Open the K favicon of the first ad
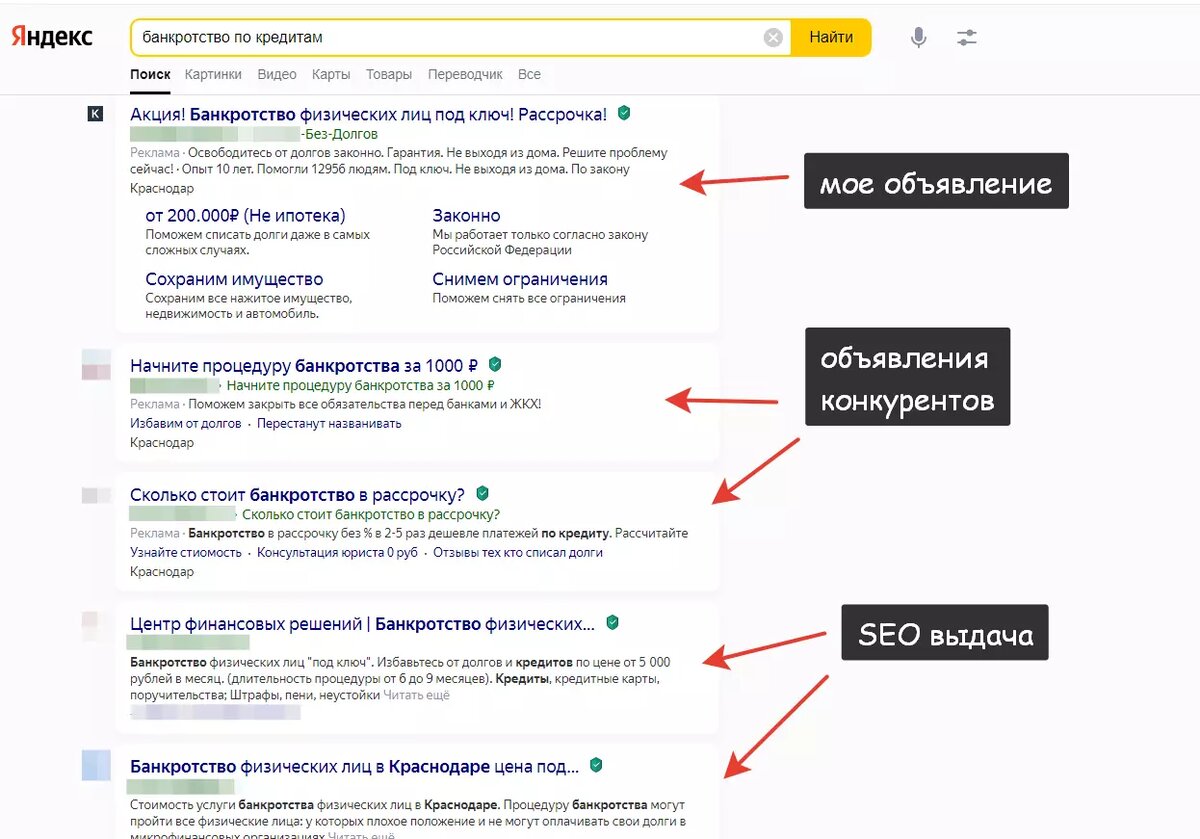The width and height of the screenshot is (1200, 839). (96, 114)
